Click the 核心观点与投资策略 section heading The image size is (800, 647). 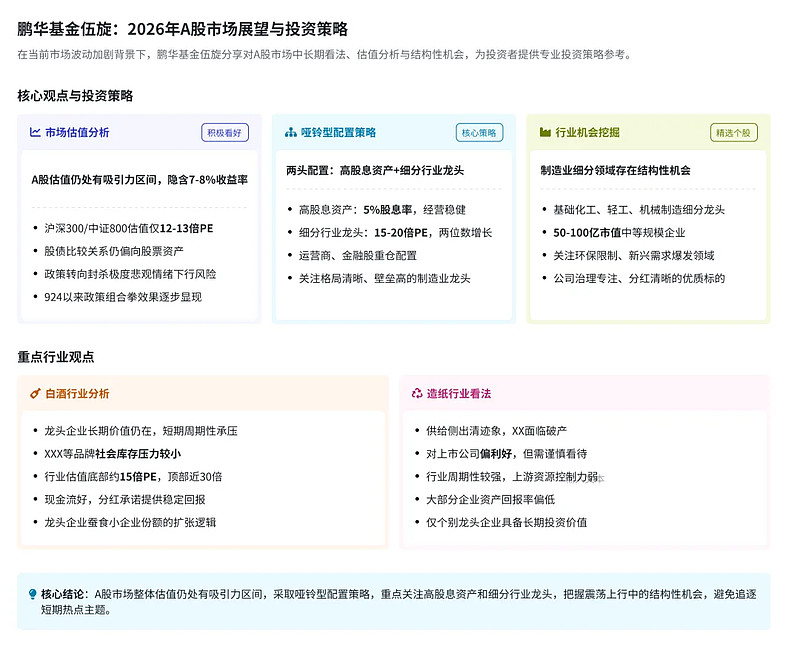(75, 96)
